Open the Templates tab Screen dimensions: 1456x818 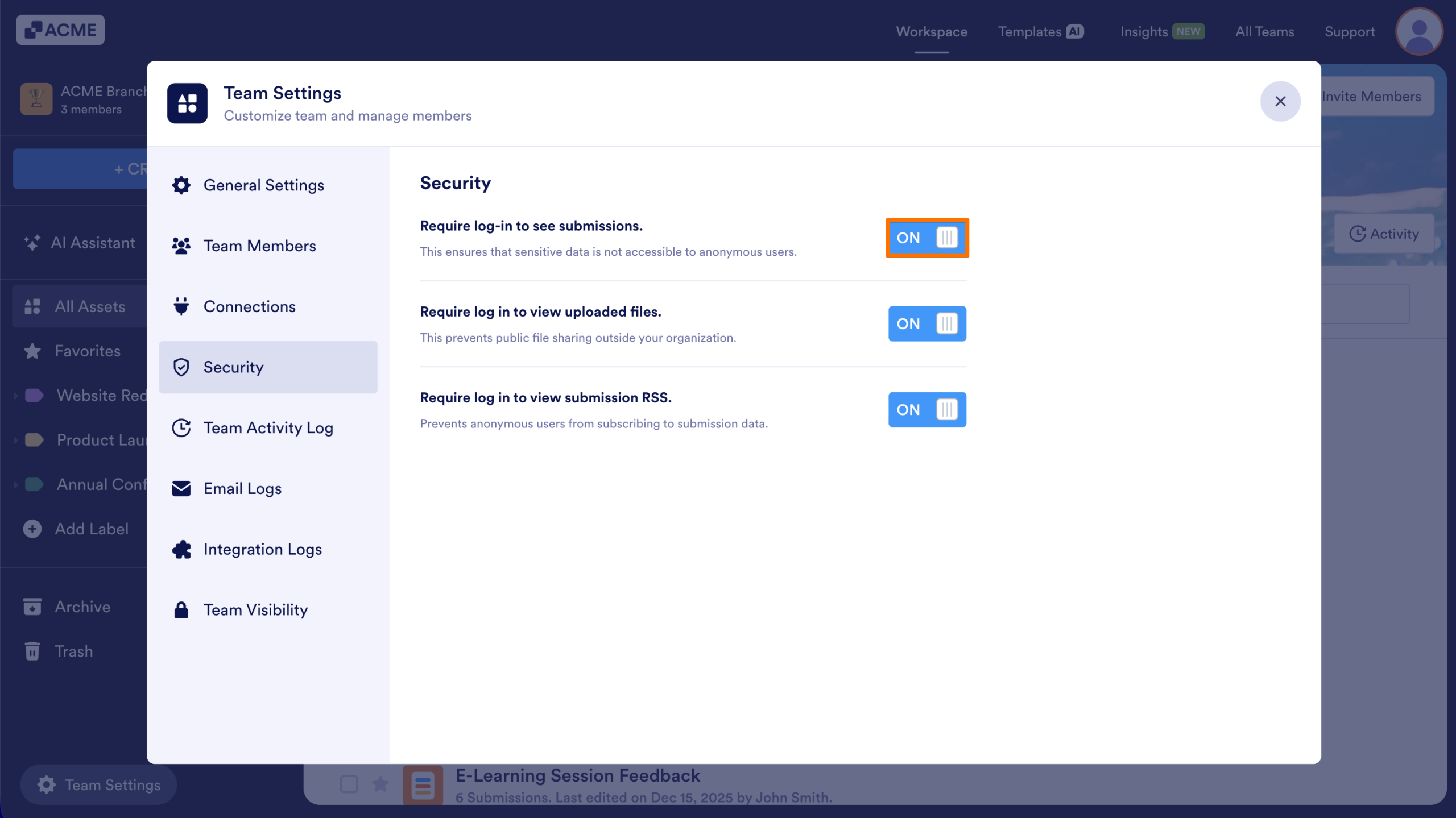pyautogui.click(x=1041, y=32)
